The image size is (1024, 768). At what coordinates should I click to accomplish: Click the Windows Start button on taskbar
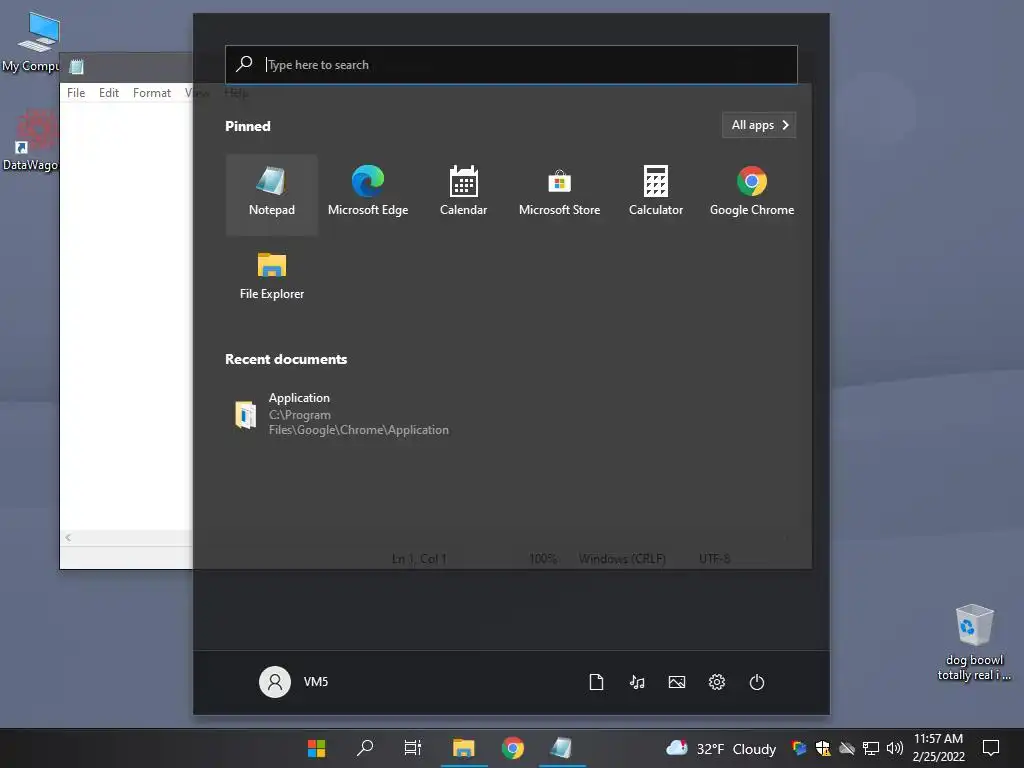pos(317,748)
